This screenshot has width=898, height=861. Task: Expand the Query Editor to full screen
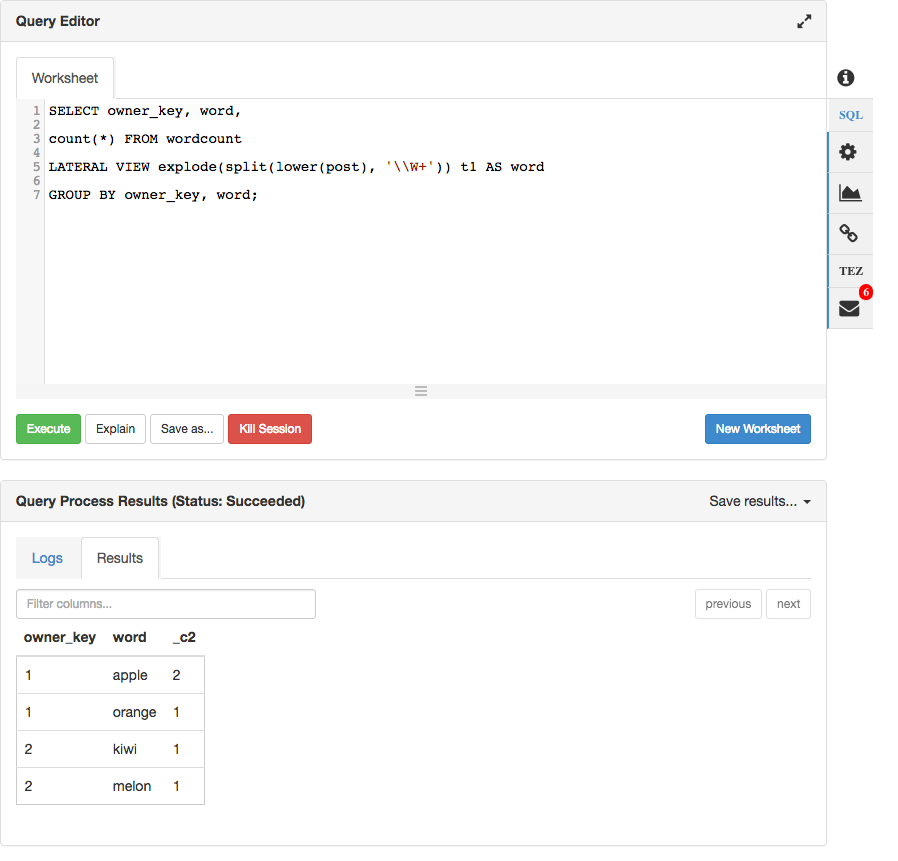click(804, 21)
